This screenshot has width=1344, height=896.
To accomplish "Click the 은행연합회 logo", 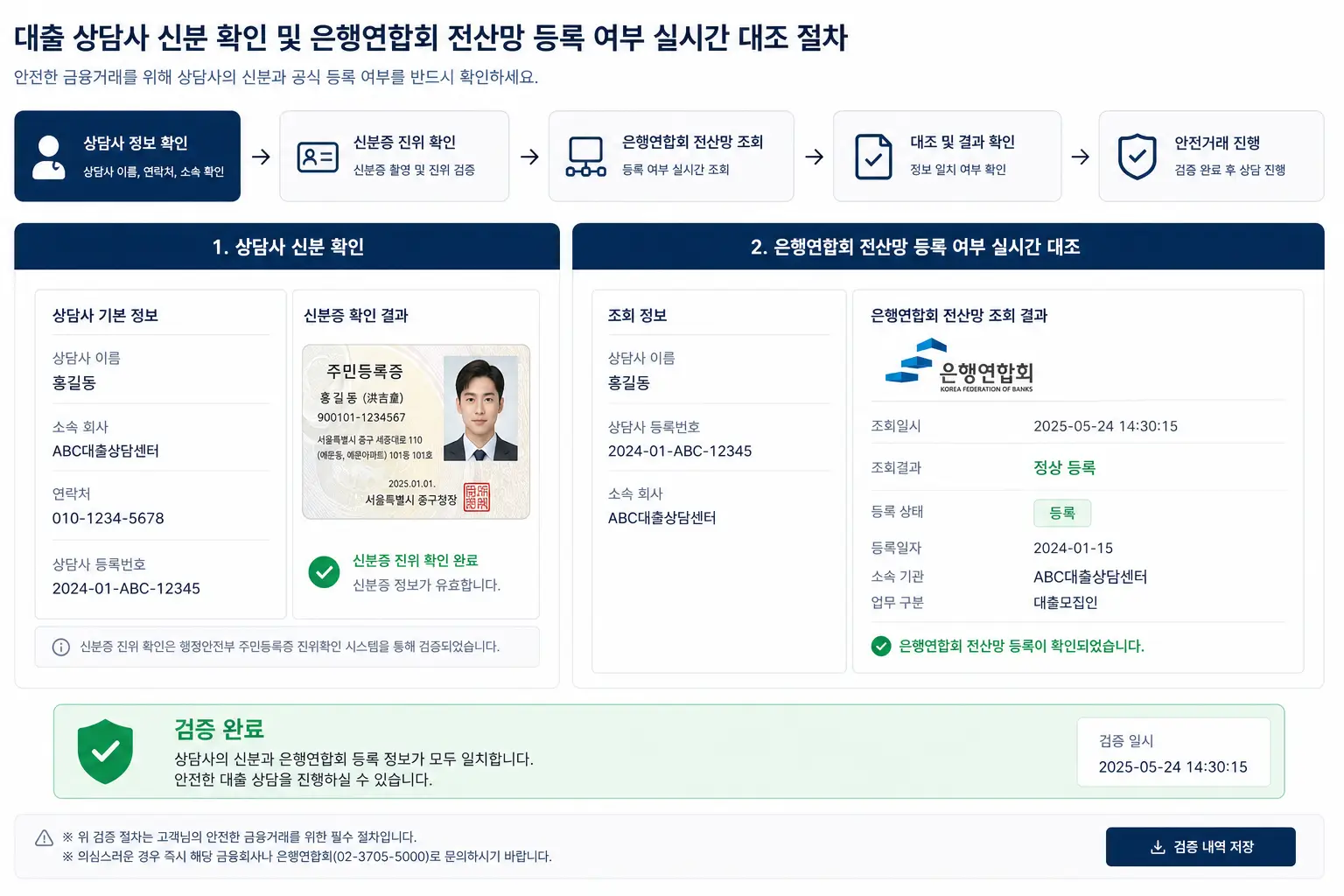I will coord(959,366).
